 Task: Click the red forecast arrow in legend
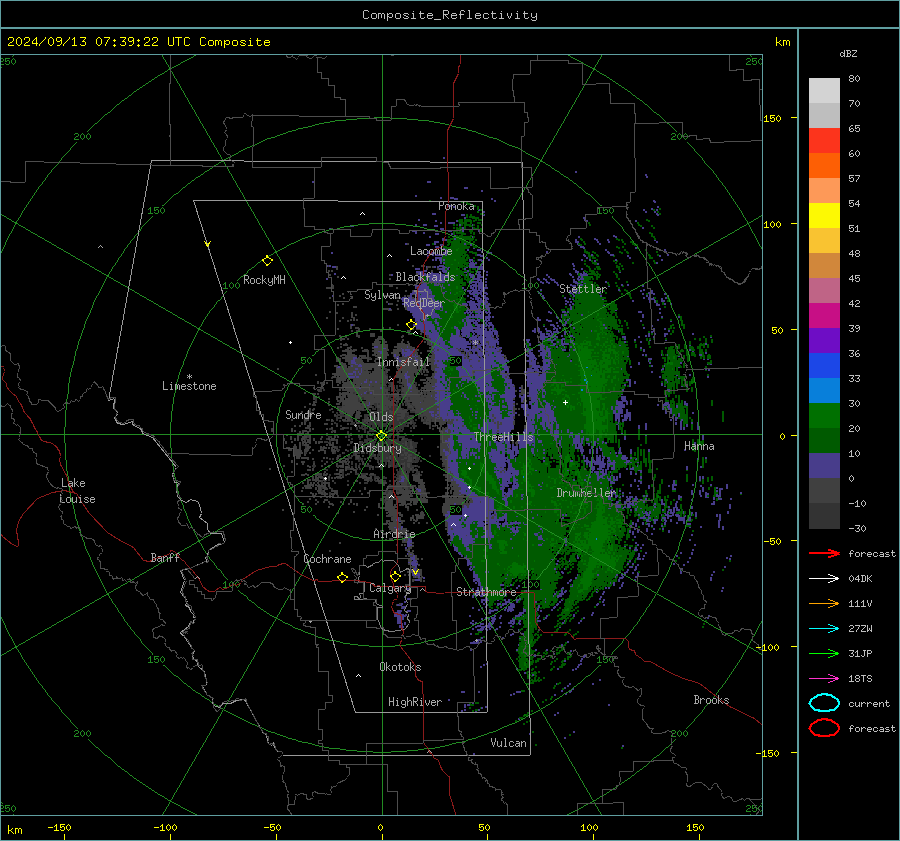click(x=824, y=553)
